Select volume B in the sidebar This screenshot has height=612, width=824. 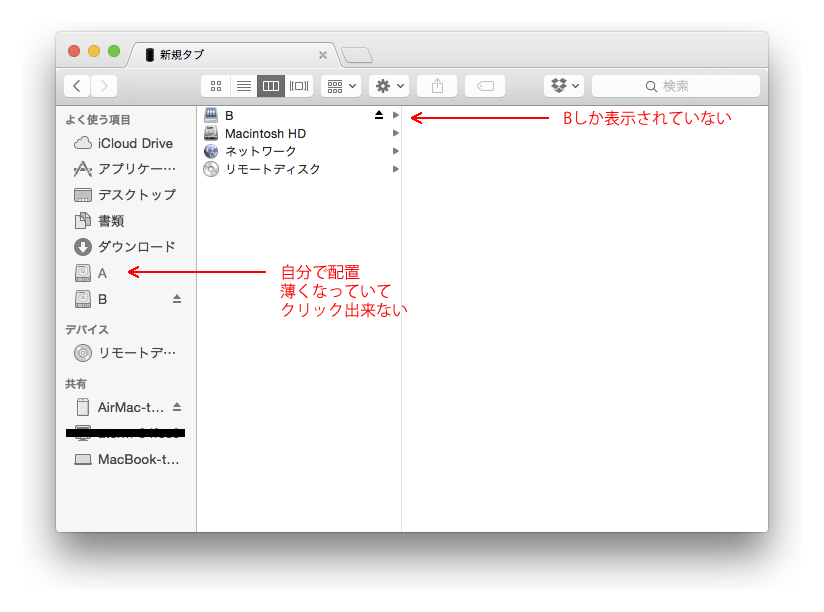(126, 299)
